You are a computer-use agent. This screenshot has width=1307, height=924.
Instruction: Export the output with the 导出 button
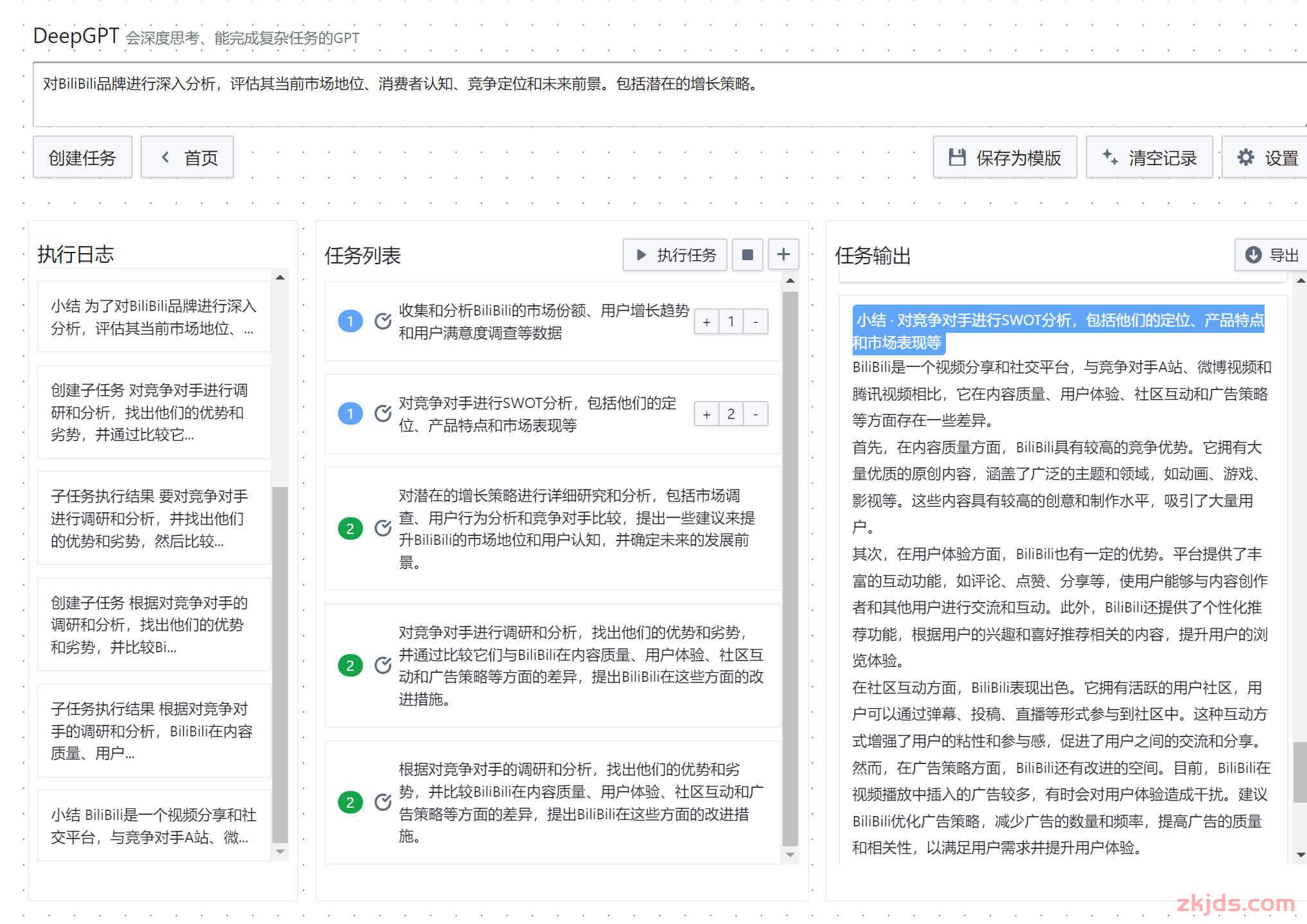tap(1272, 255)
